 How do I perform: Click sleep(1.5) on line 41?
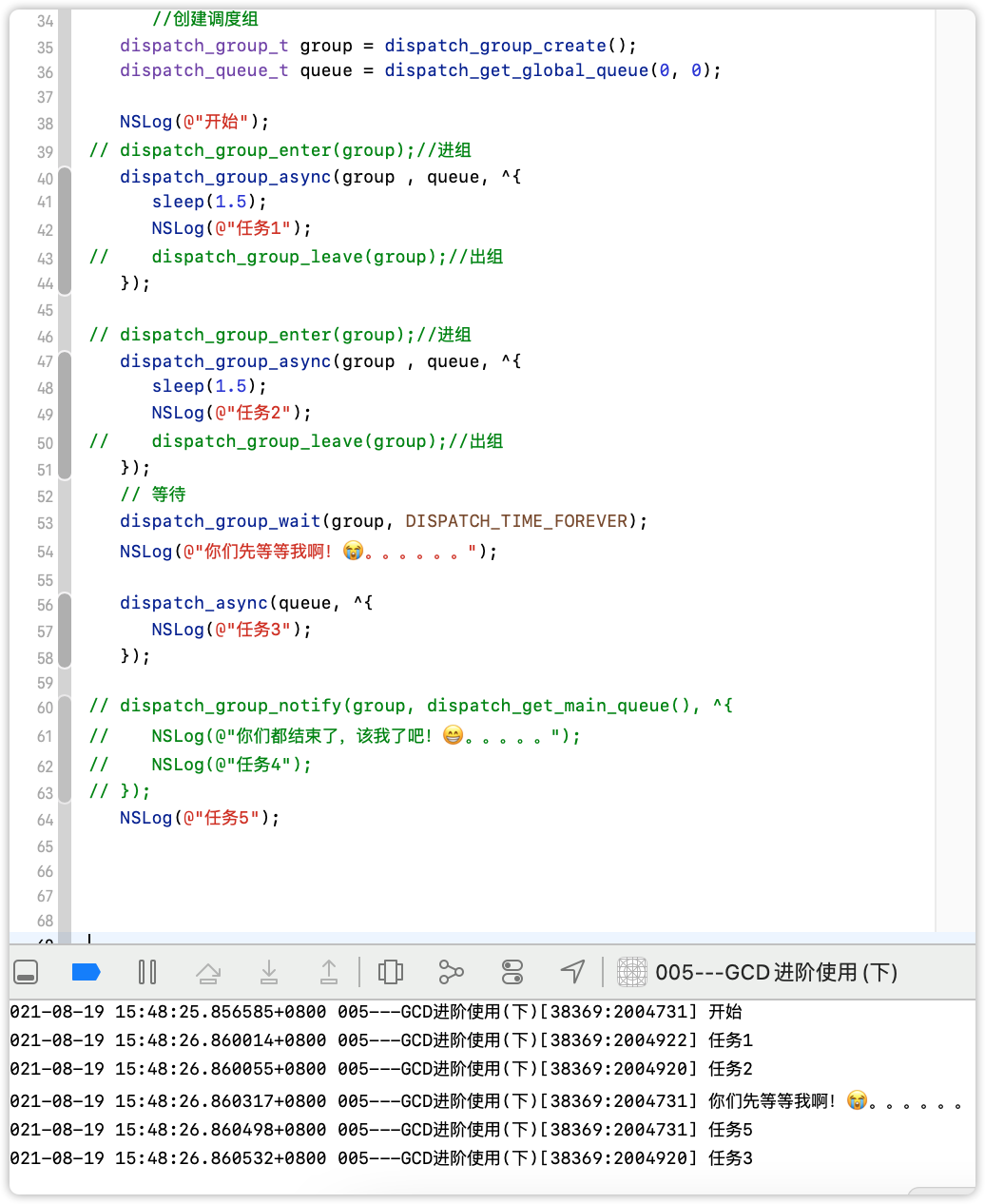point(209,202)
